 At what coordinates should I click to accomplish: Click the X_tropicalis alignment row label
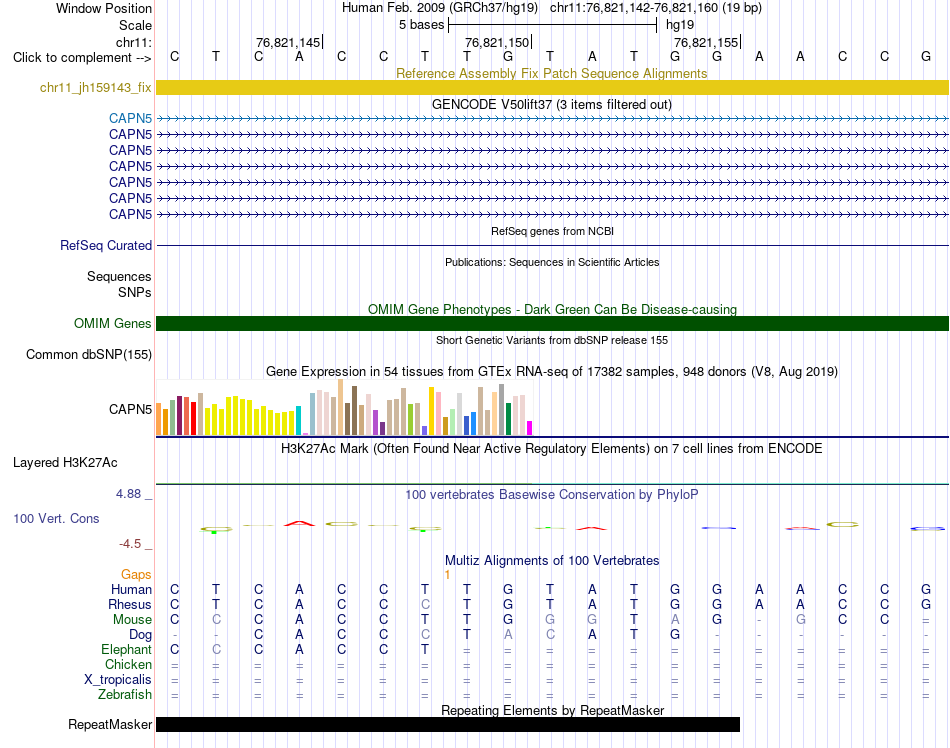(118, 680)
